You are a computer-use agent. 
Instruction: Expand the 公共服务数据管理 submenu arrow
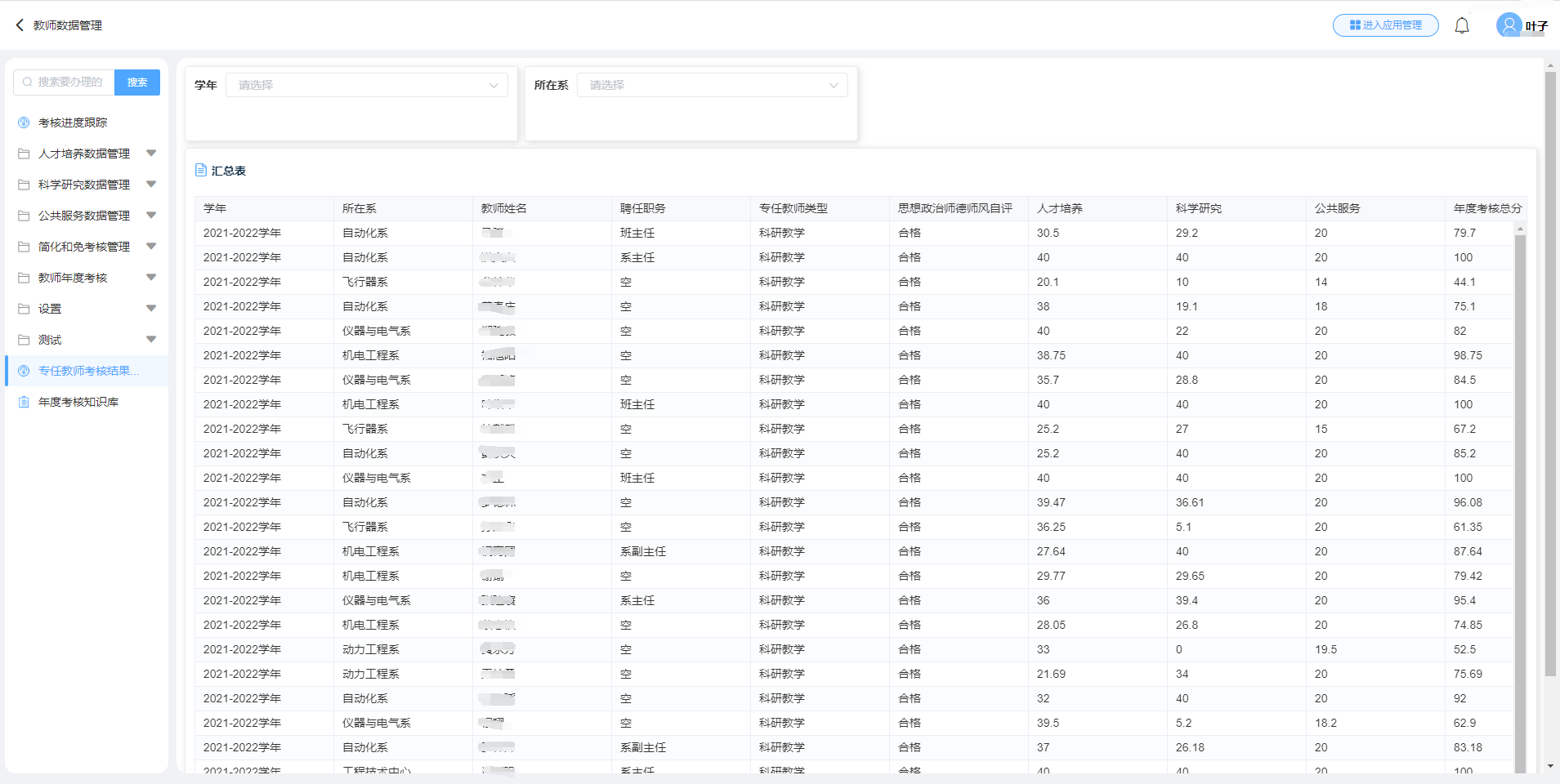151,216
